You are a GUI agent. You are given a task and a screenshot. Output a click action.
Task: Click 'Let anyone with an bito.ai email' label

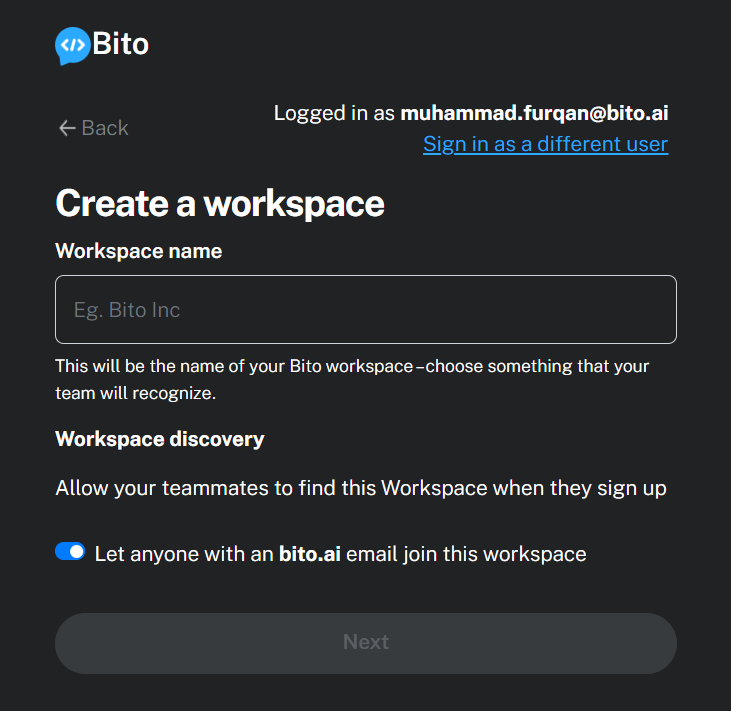(340, 554)
